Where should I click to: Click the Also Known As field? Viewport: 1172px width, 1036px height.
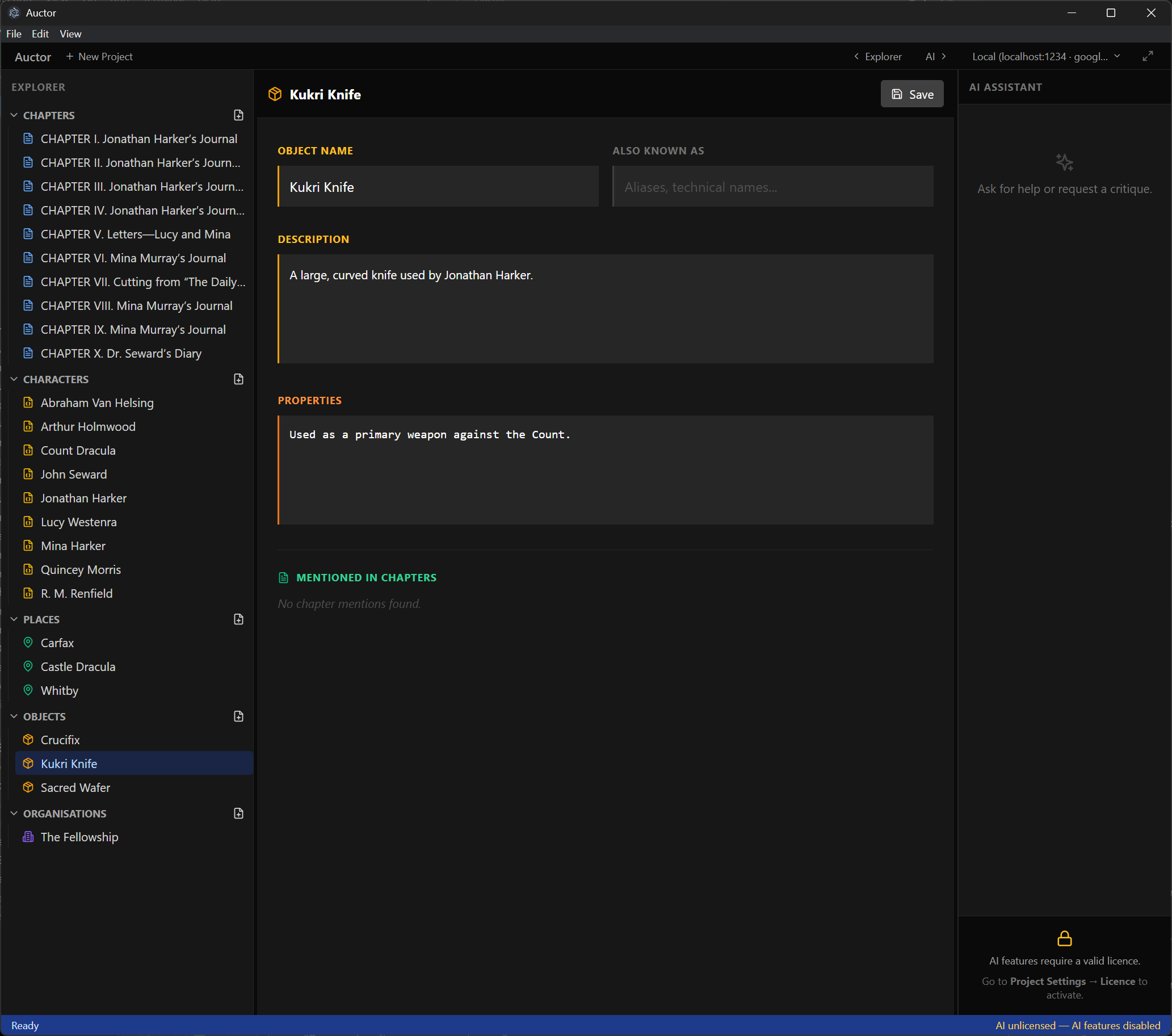pos(772,187)
